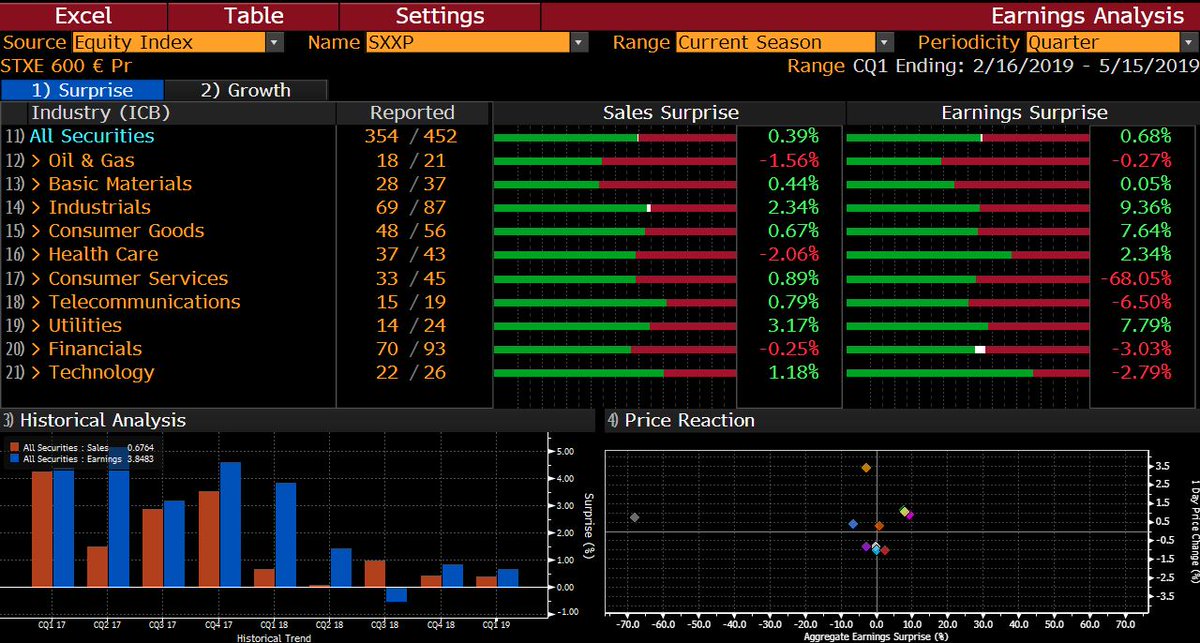1200x643 pixels.
Task: Click the orange Sales legend swatch
Action: point(15,448)
